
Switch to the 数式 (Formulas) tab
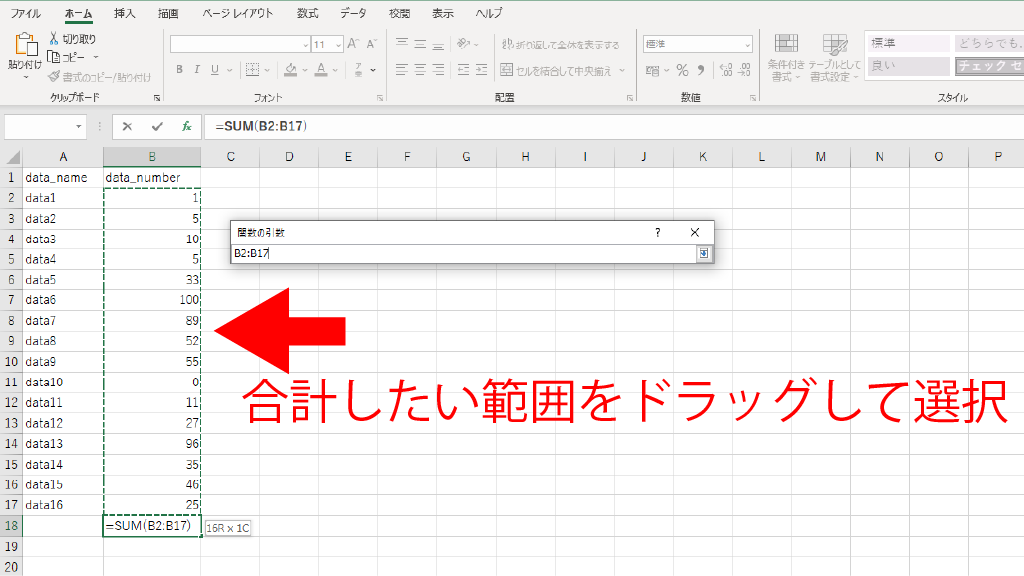click(309, 14)
